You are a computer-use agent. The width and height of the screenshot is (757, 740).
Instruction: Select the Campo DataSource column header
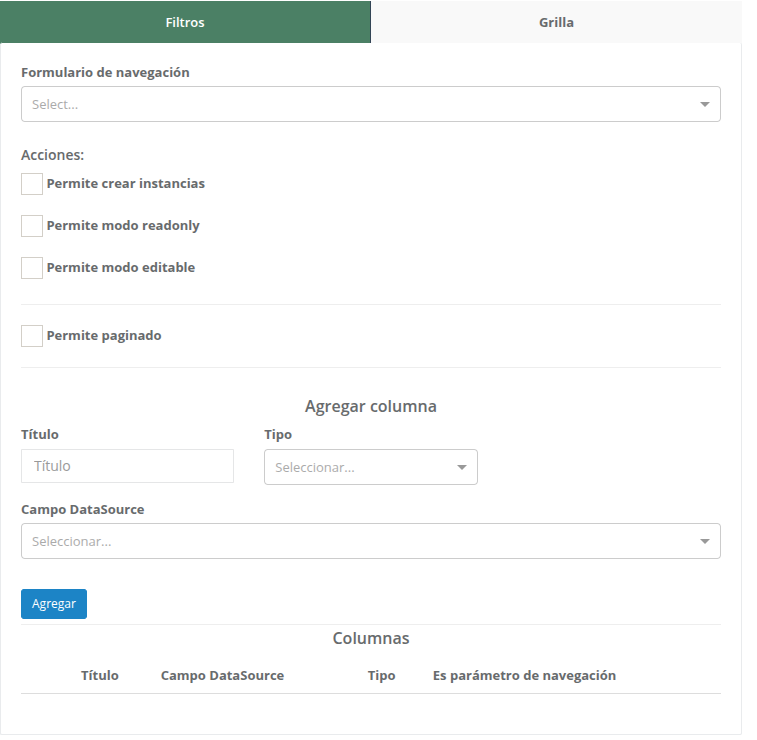pyautogui.click(x=222, y=676)
